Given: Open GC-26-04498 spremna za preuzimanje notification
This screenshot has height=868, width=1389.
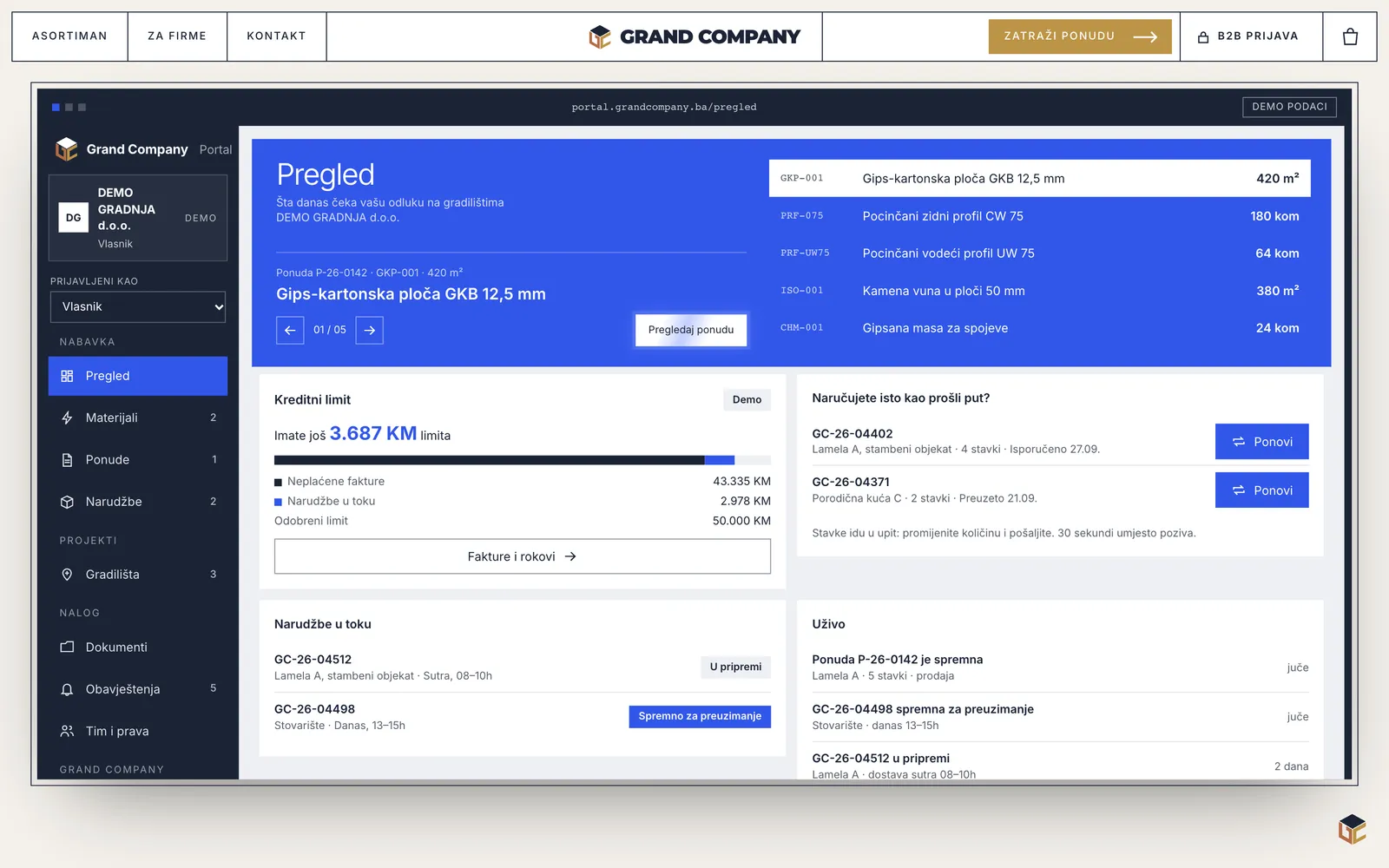Looking at the screenshot, I should click(x=1060, y=717).
